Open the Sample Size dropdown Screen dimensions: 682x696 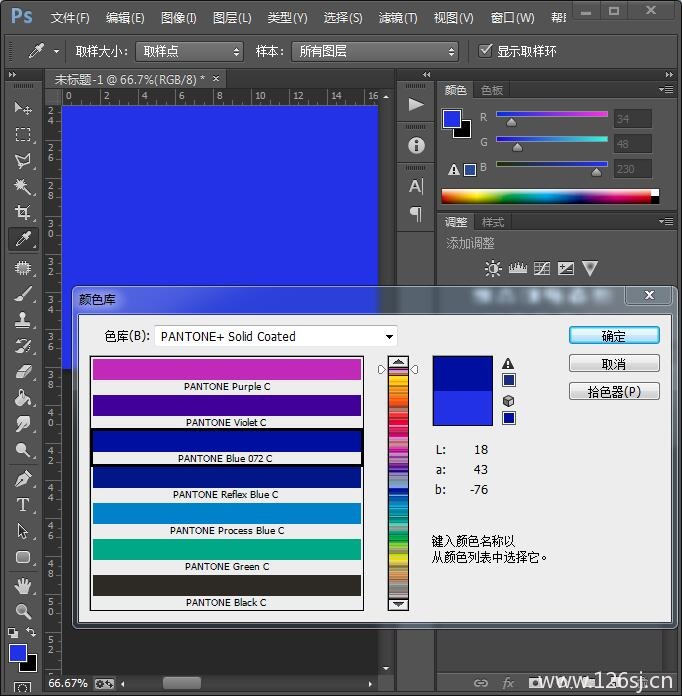coord(190,51)
